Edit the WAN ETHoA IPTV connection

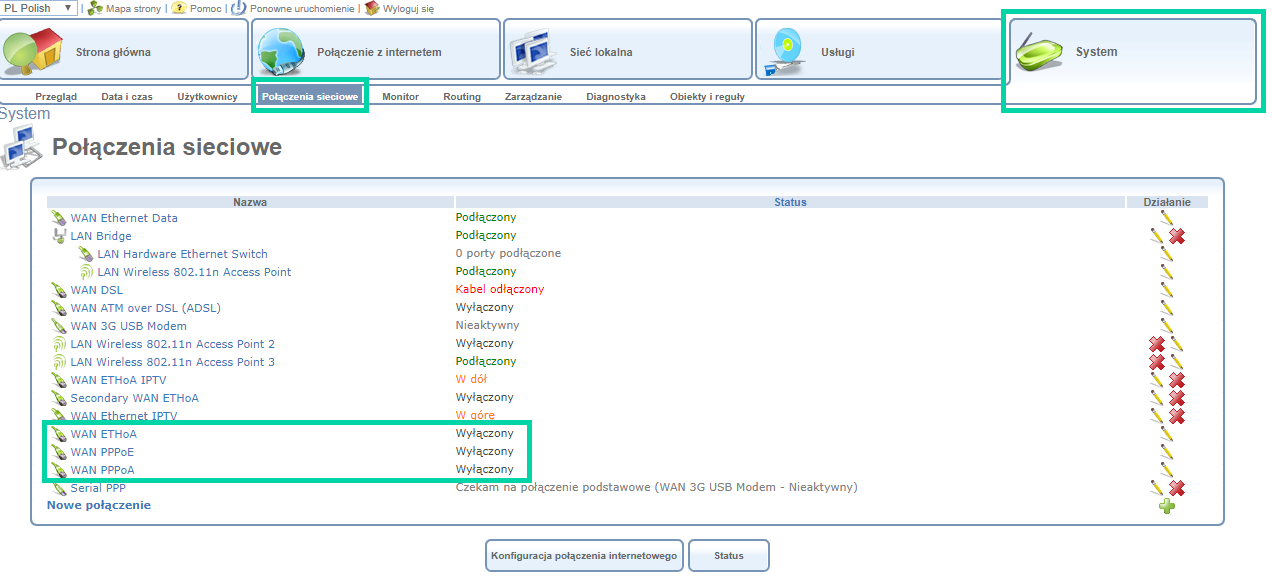coord(1157,380)
